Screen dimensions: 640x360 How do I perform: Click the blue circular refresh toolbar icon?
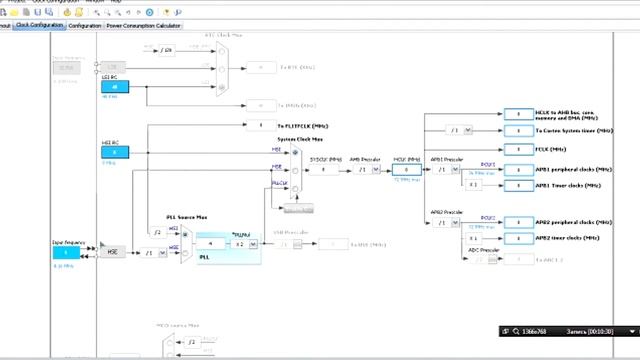tap(150, 12)
